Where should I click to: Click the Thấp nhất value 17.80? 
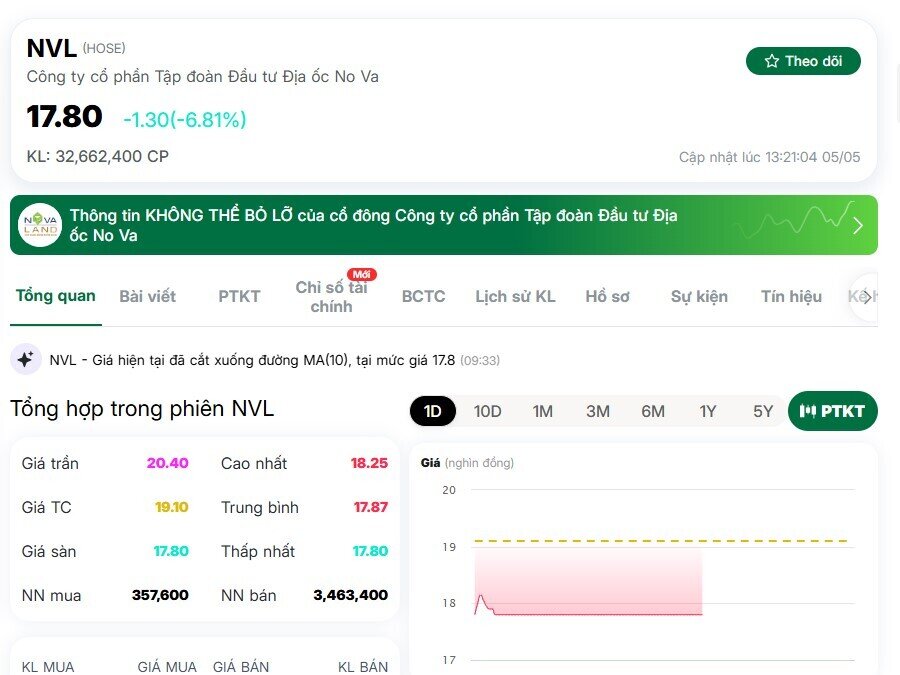[370, 551]
